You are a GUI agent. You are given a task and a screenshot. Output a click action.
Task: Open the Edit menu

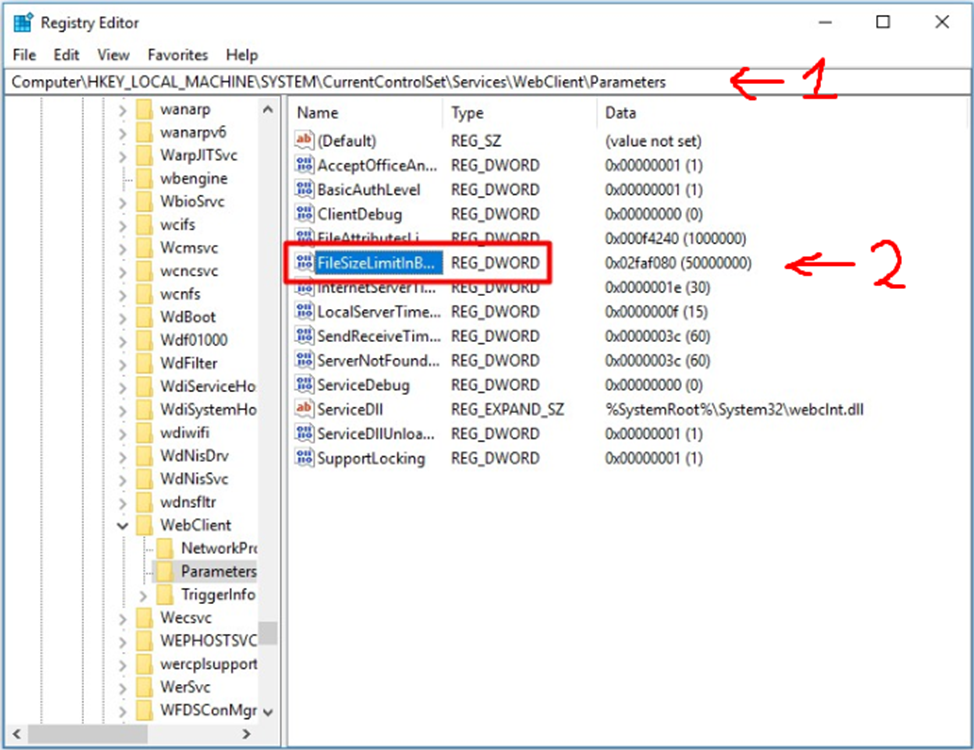pyautogui.click(x=66, y=55)
